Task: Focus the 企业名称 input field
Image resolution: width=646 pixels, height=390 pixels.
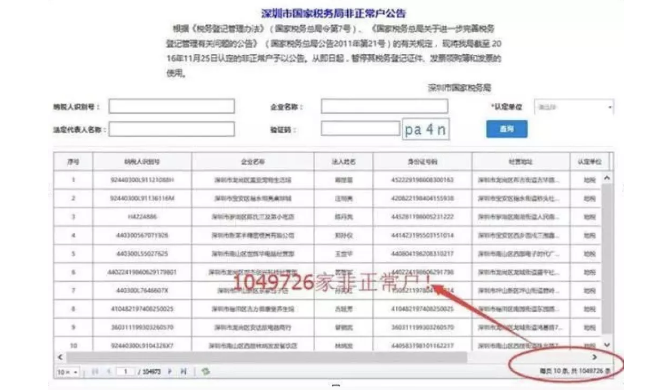Action: 384,106
